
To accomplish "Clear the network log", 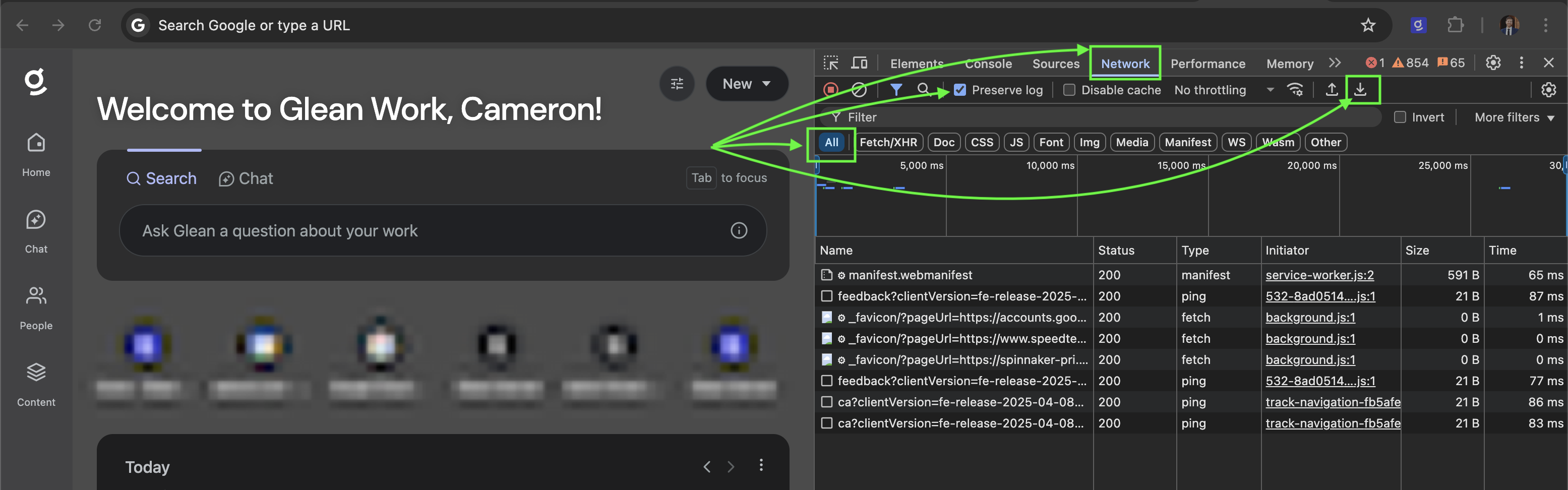I will click(858, 90).
